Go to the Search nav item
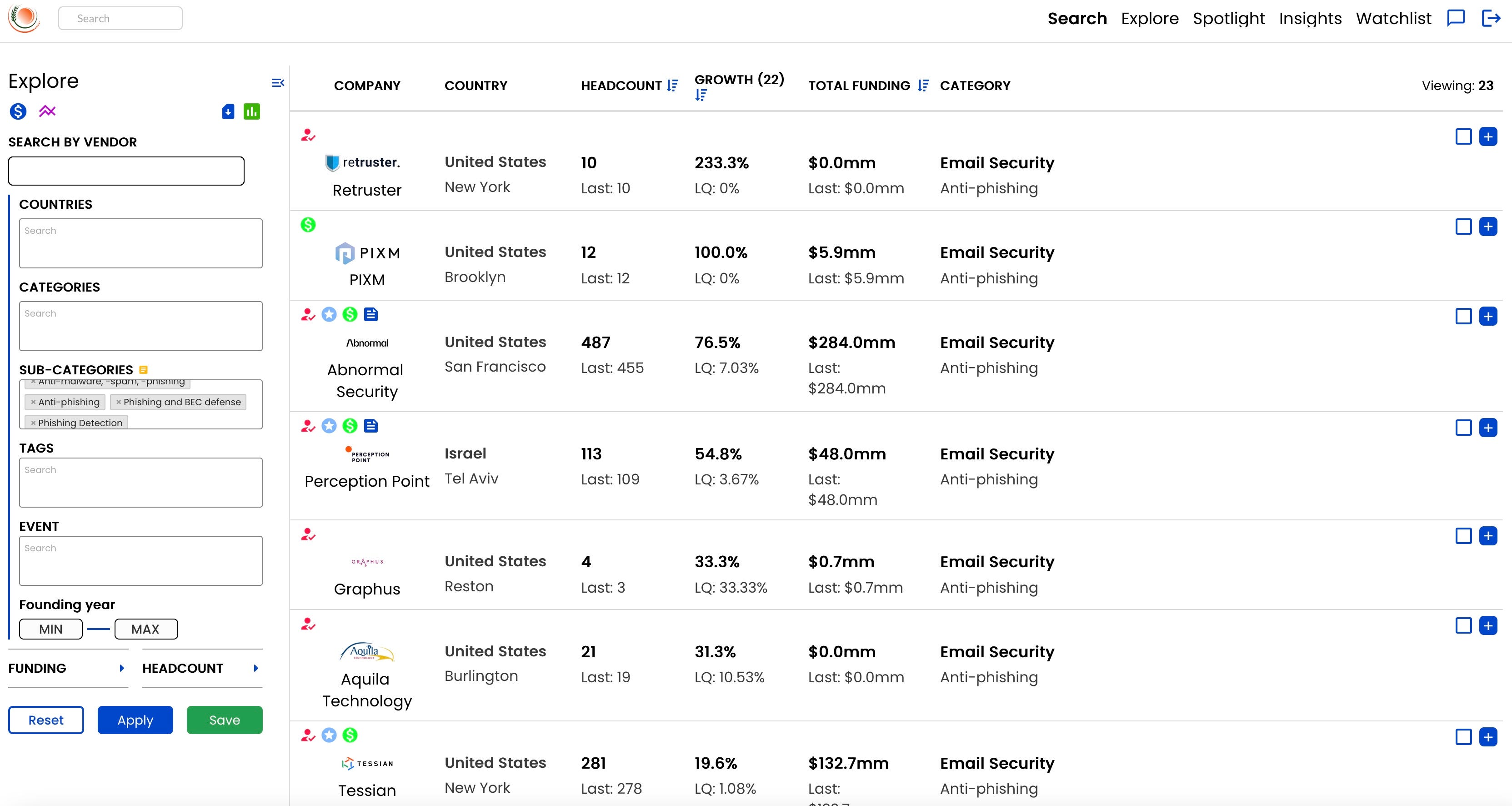This screenshot has width=1512, height=806. pos(1077,18)
